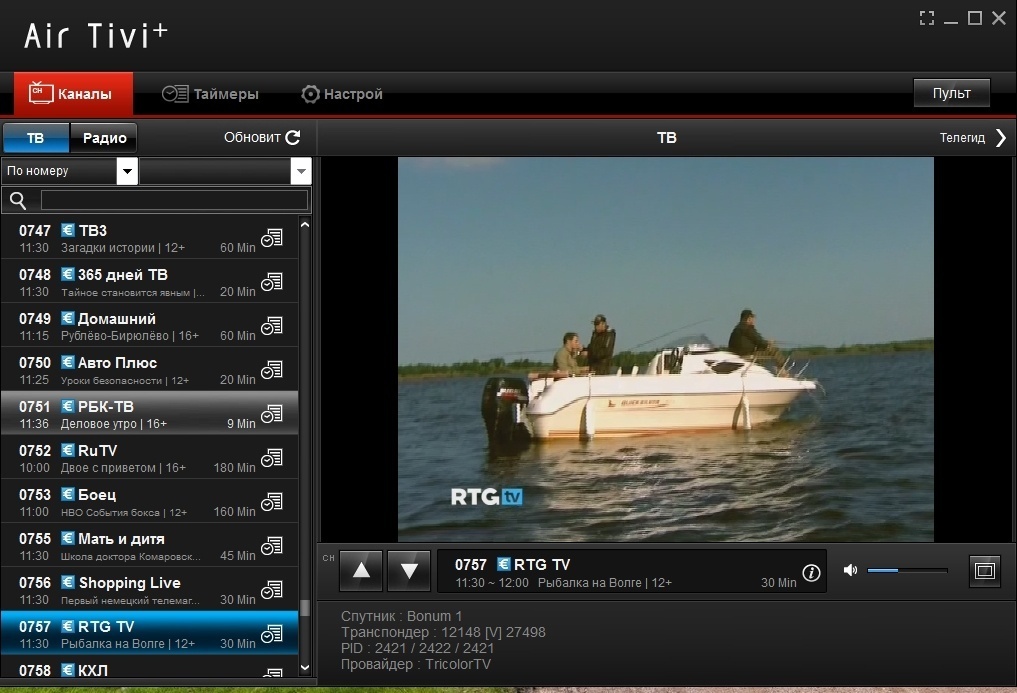Click the channel search magnifier icon
The height and width of the screenshot is (693, 1017).
[x=18, y=201]
